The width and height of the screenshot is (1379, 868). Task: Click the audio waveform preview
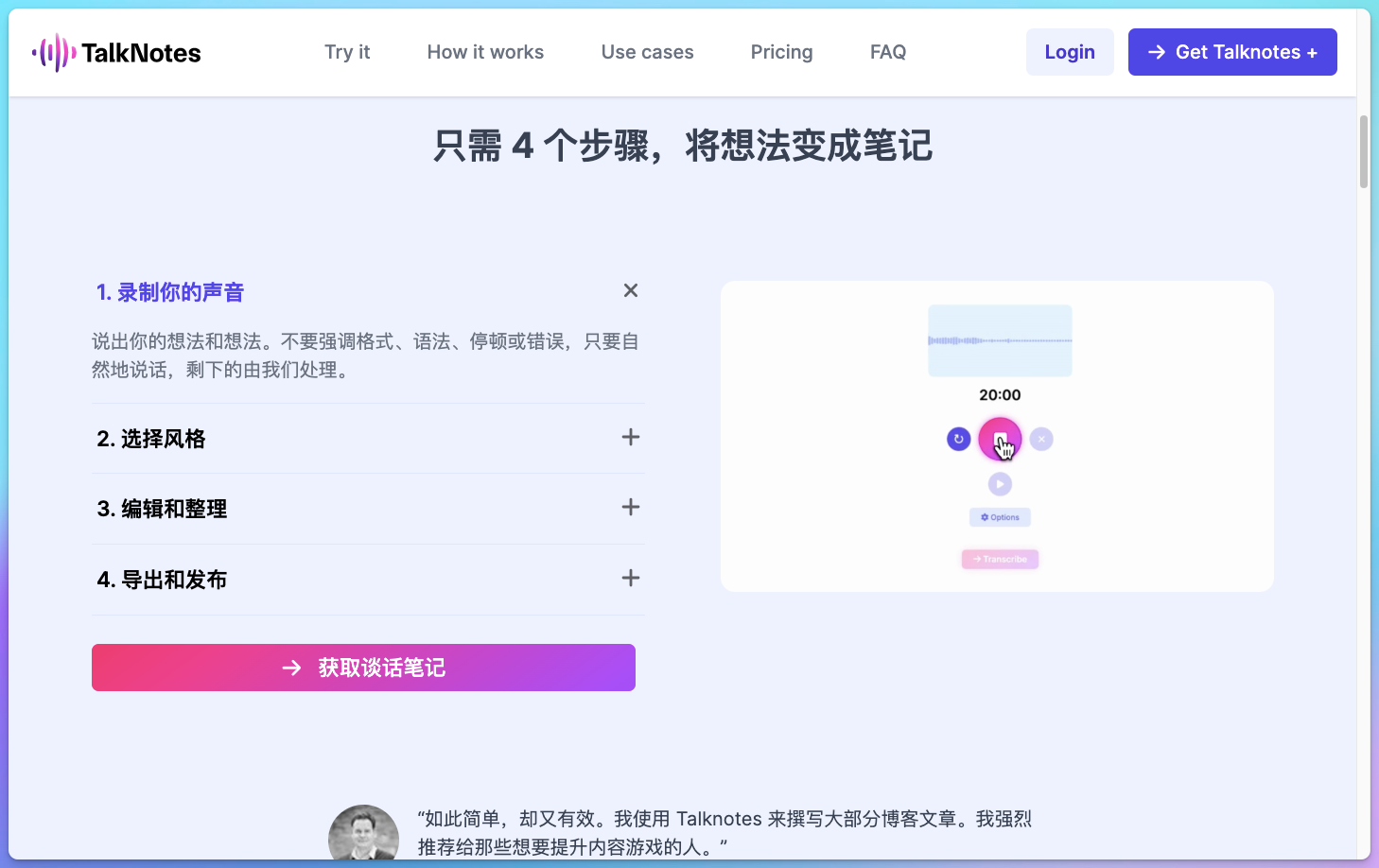click(1000, 340)
